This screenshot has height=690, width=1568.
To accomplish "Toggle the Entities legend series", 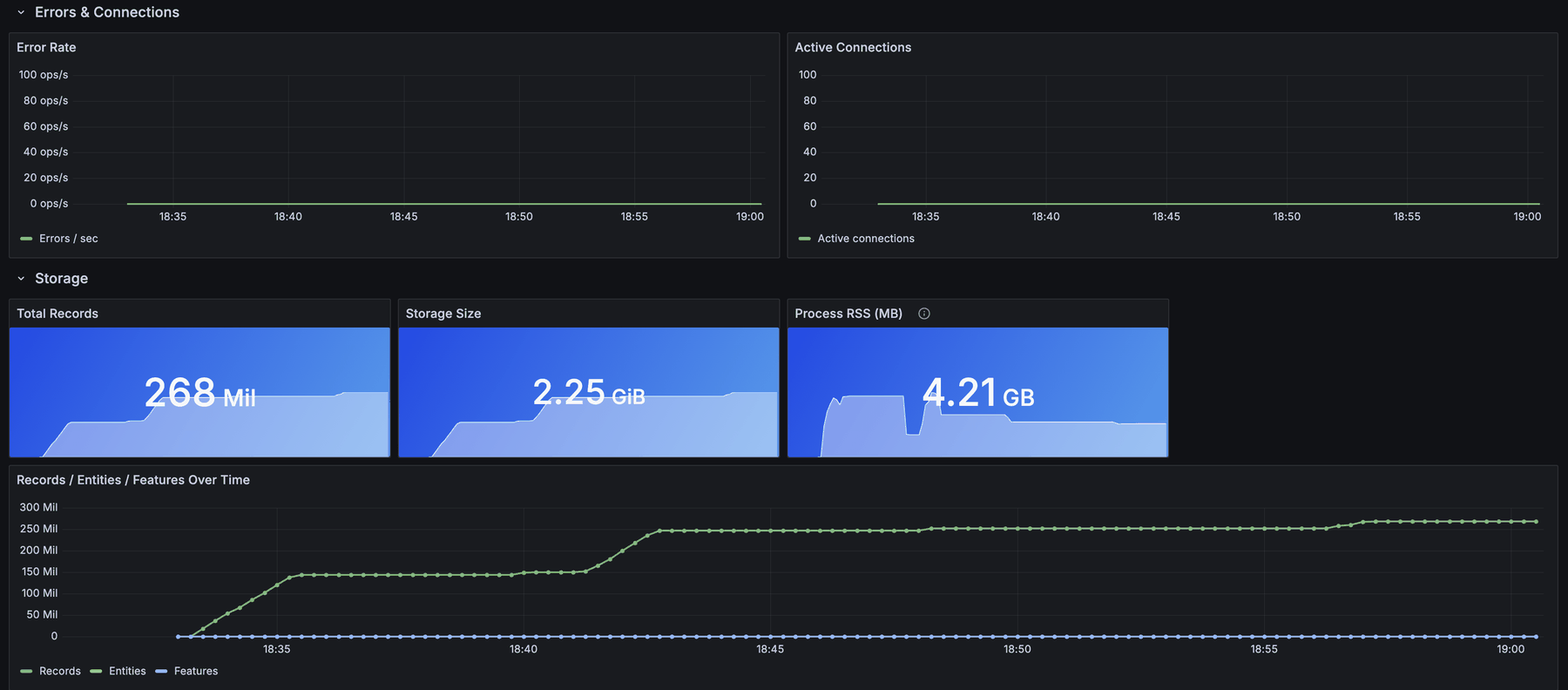I will [x=127, y=671].
